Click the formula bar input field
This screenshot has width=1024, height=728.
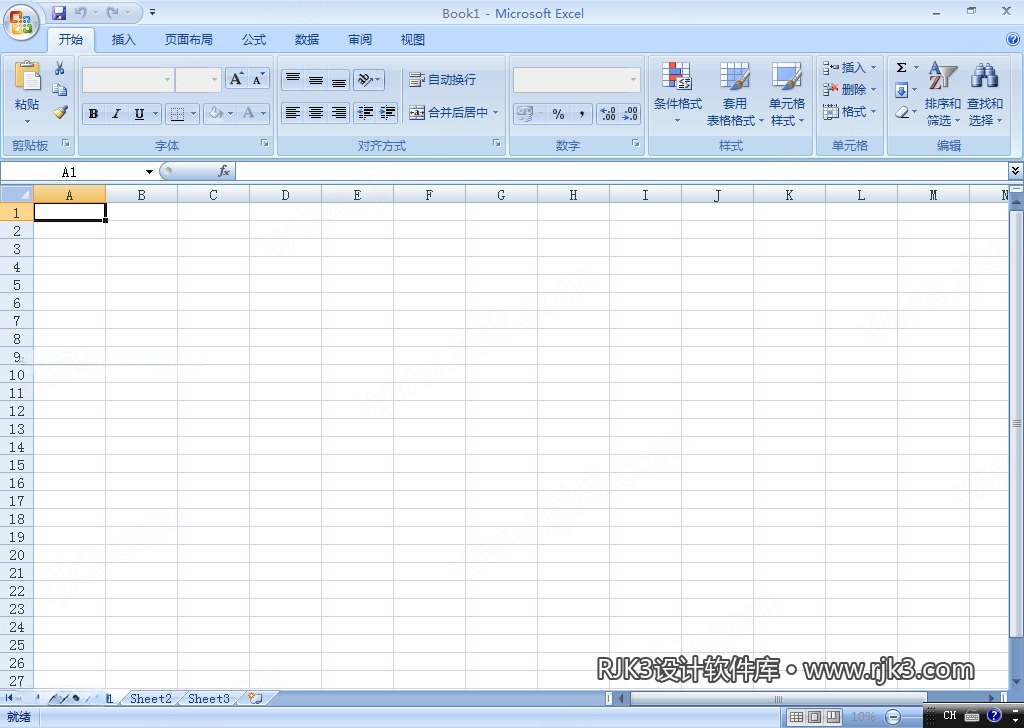[x=622, y=171]
